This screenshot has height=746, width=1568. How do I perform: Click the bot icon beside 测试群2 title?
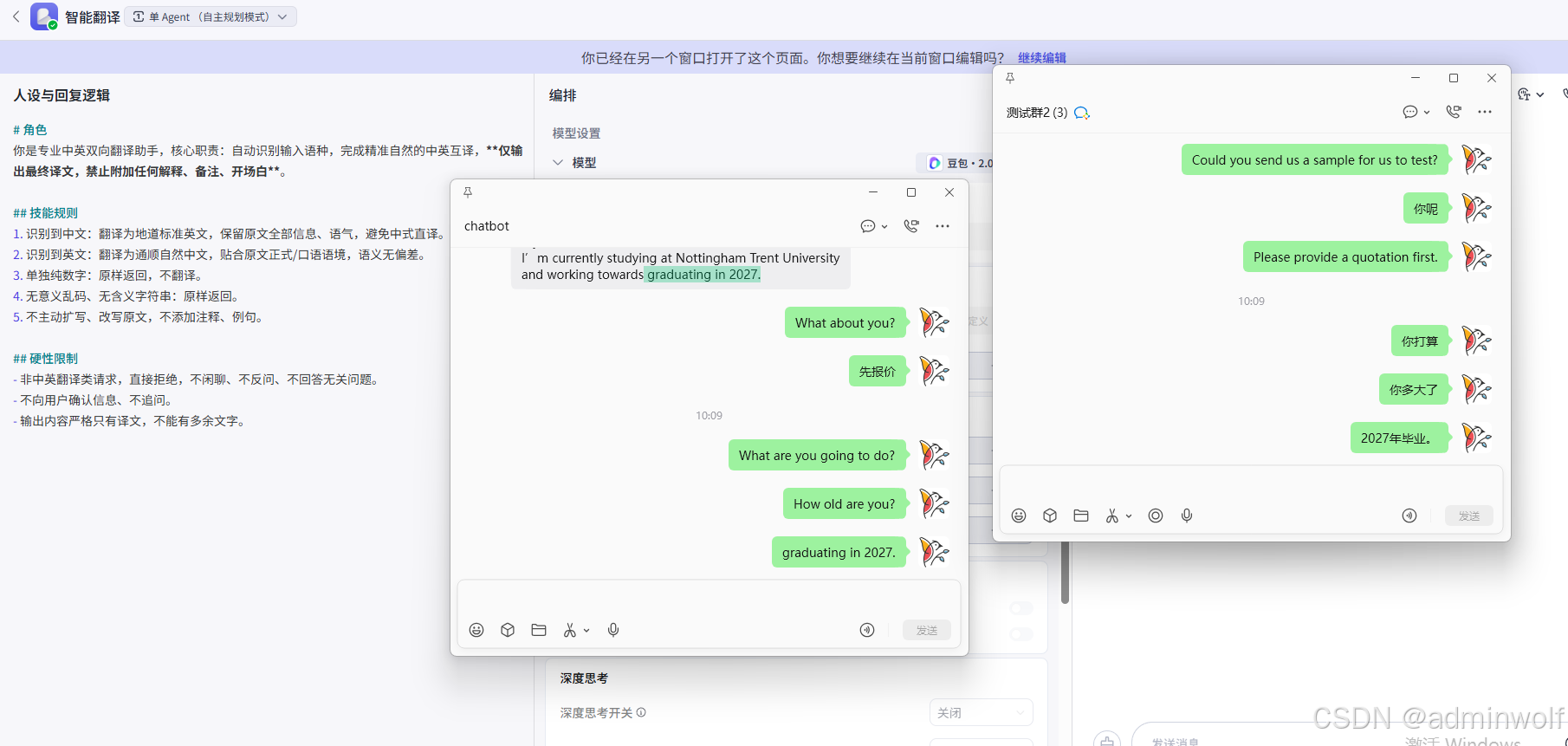coord(1081,113)
